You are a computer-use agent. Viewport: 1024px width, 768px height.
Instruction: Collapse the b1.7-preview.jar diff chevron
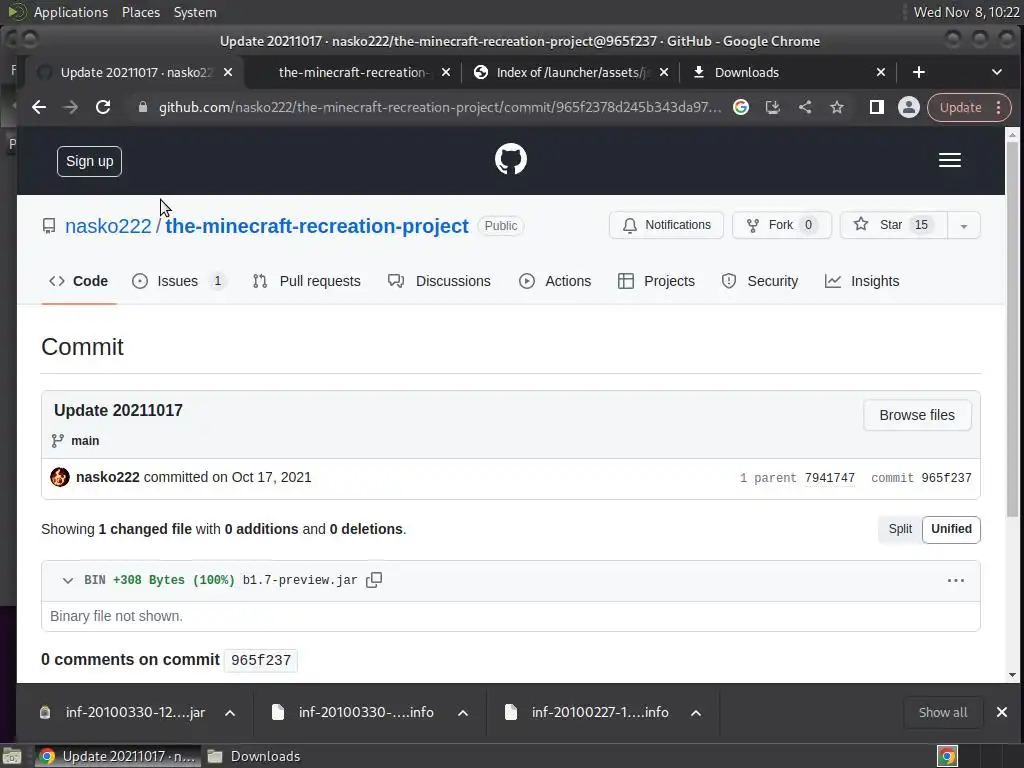67,580
